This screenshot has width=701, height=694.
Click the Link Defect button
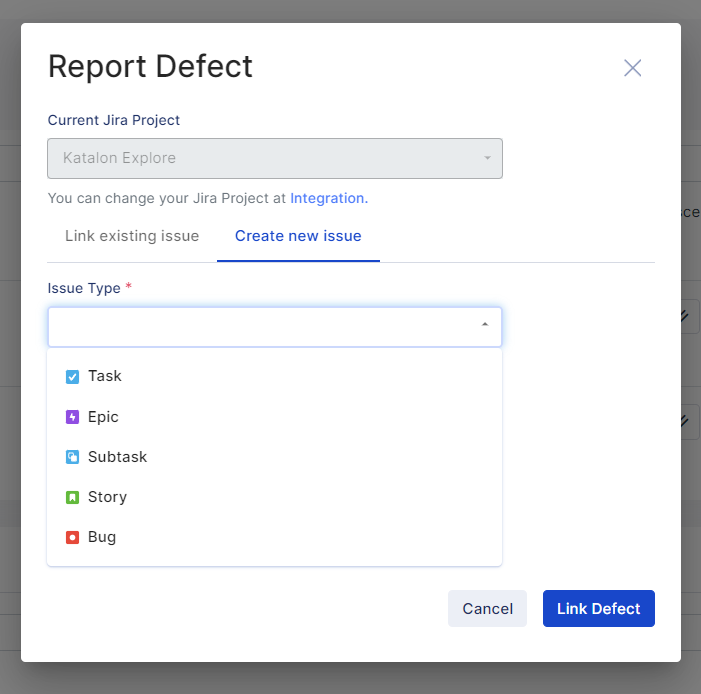tap(598, 609)
